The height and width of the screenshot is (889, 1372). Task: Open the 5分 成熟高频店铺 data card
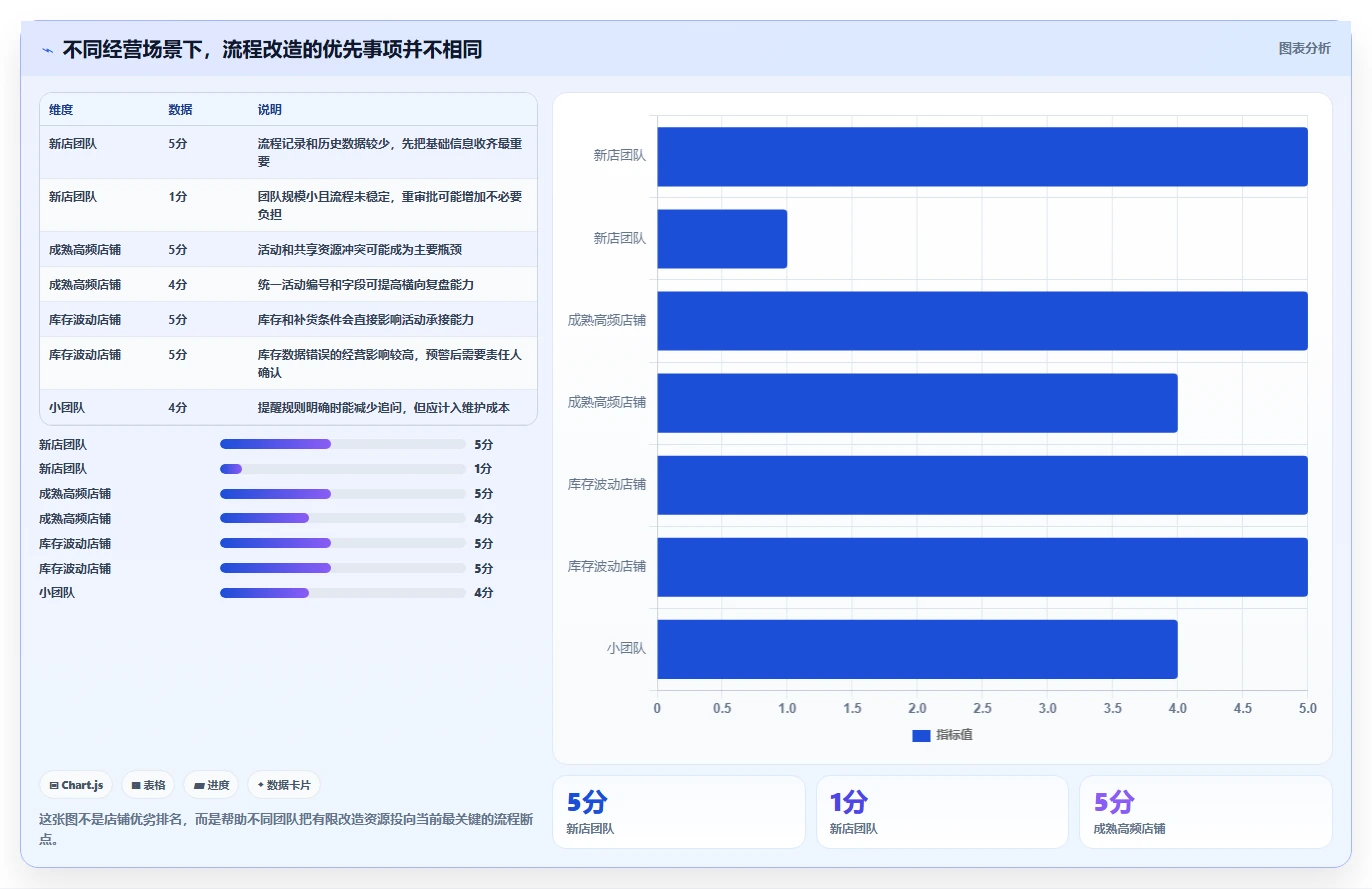click(x=1206, y=812)
